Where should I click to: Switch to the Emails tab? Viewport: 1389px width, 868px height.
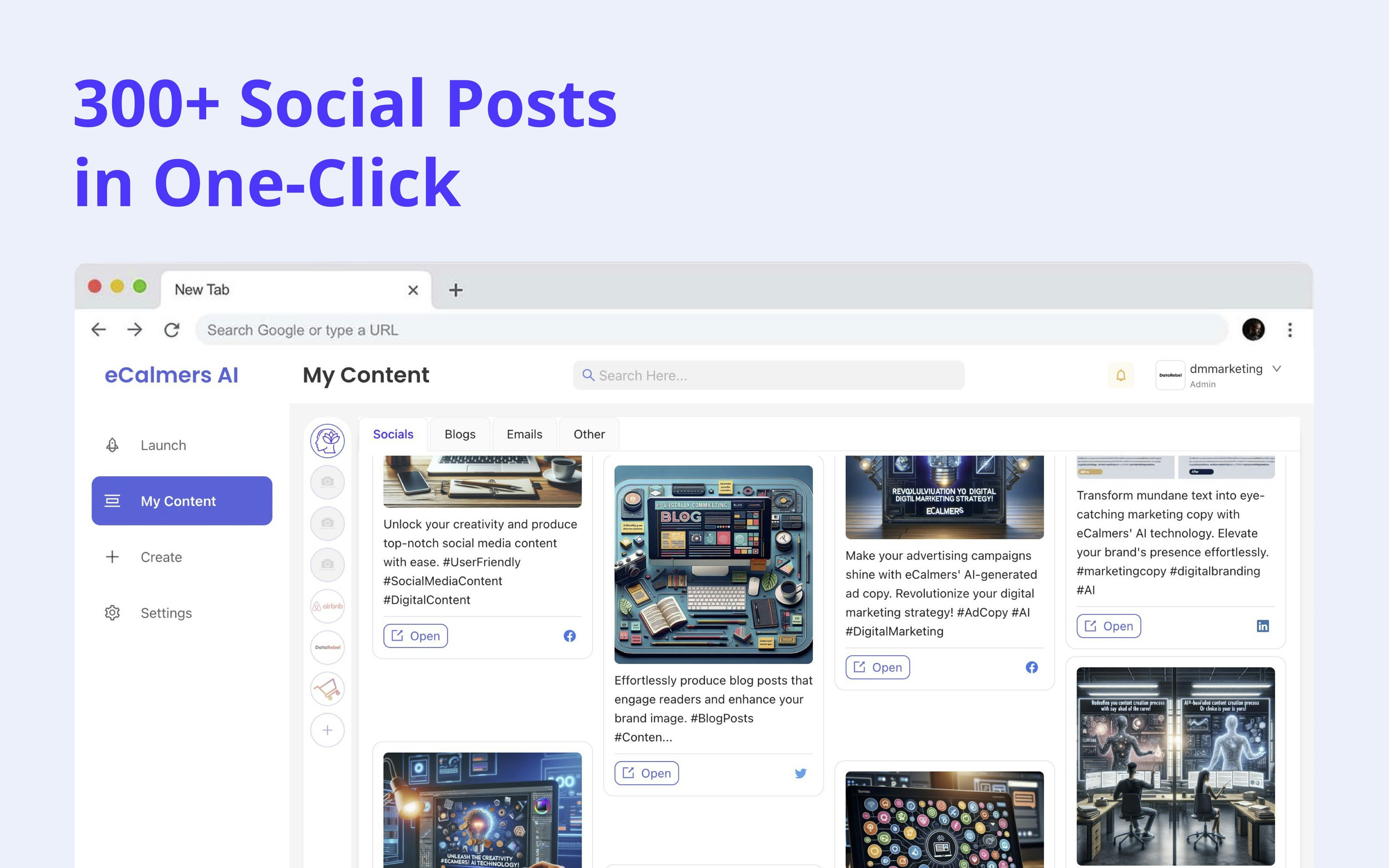[524, 435]
